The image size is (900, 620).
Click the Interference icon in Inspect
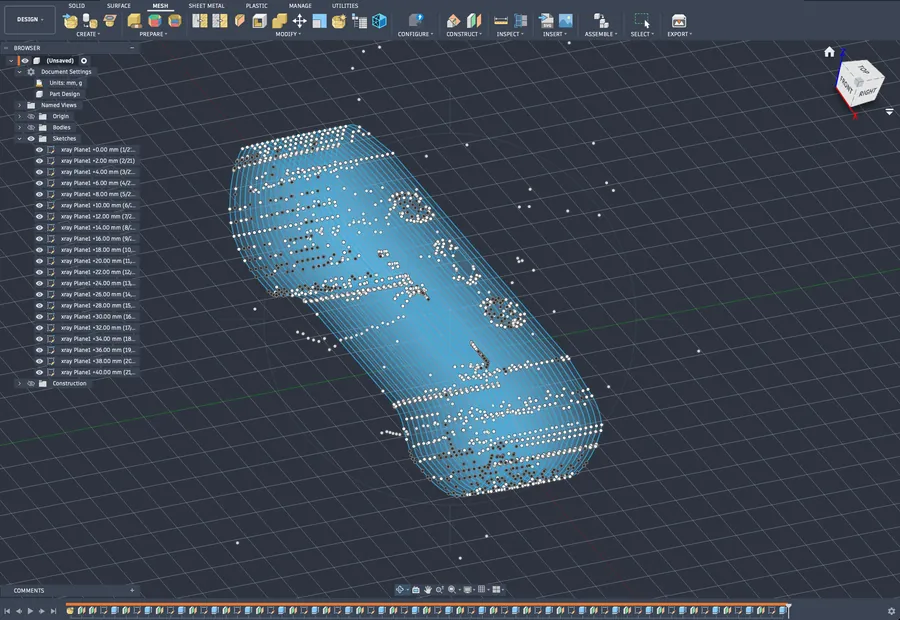521,21
